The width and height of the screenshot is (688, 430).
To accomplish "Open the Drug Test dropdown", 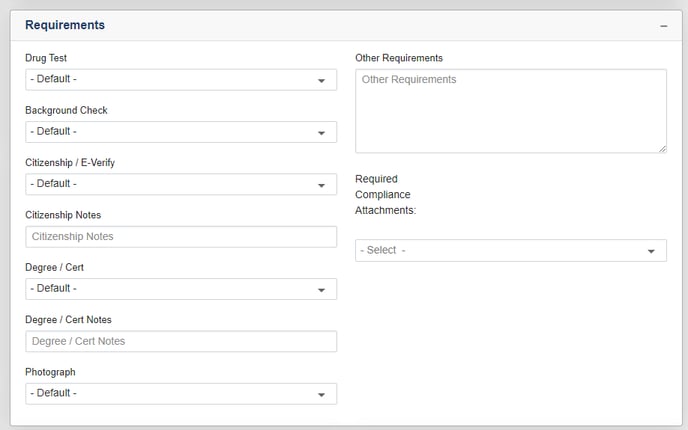I will 181,80.
